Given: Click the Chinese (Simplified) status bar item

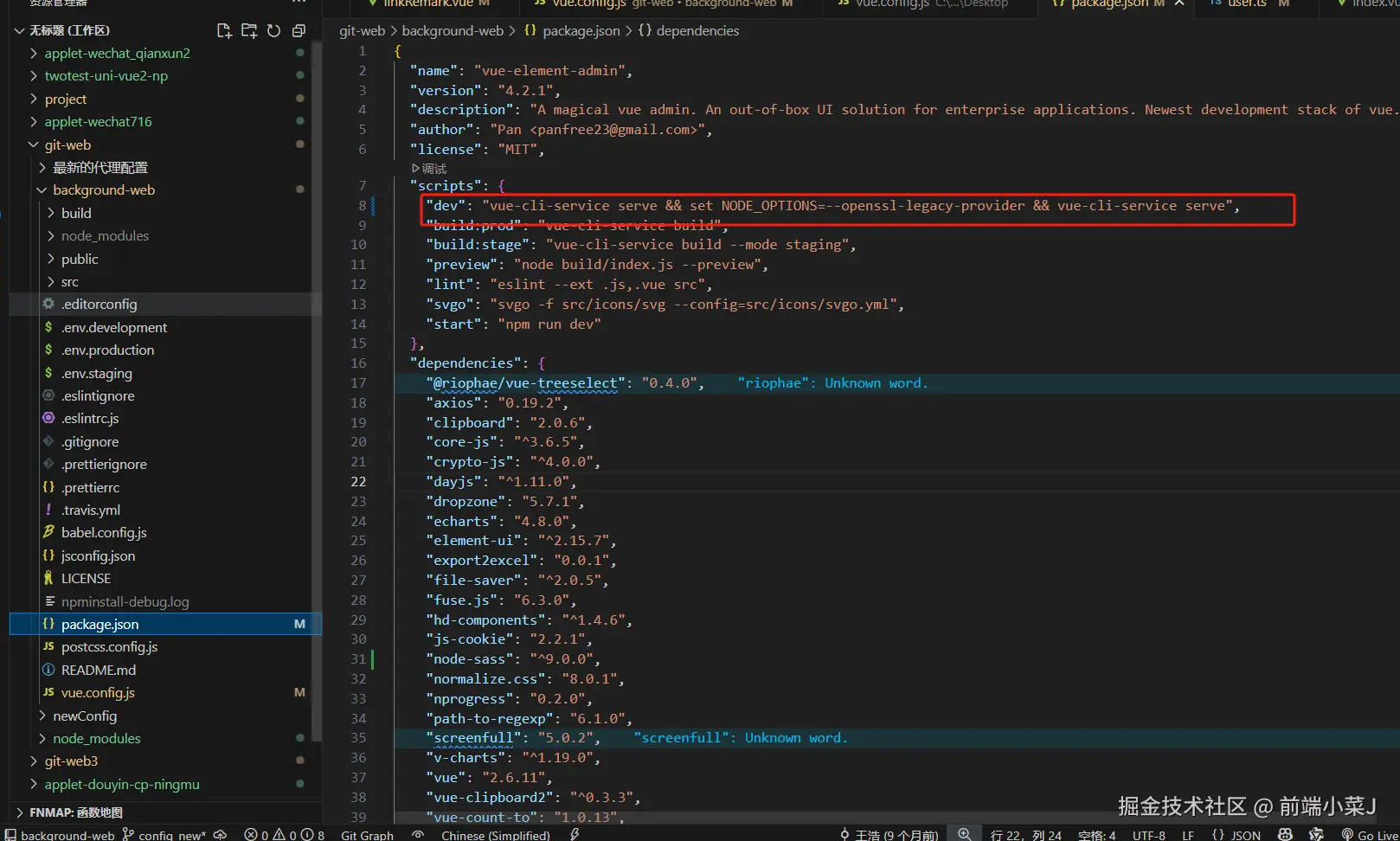Looking at the screenshot, I should pyautogui.click(x=496, y=835).
